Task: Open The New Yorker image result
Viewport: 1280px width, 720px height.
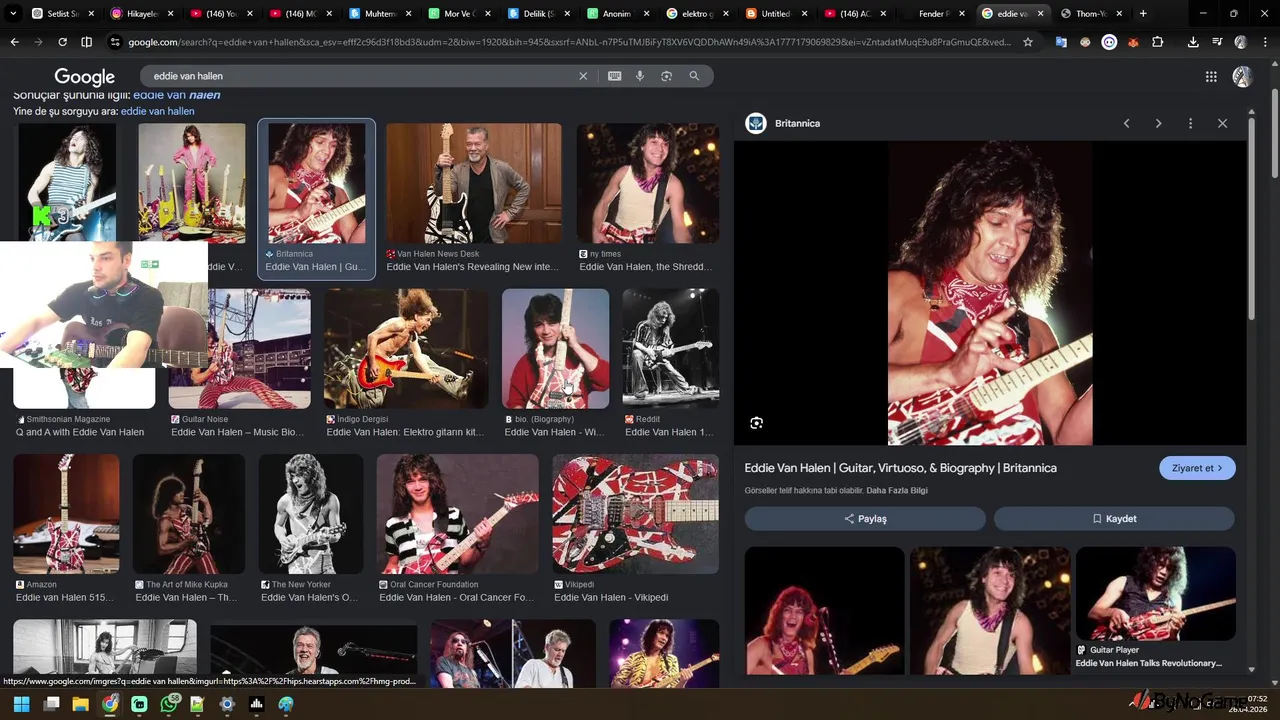Action: coord(311,514)
